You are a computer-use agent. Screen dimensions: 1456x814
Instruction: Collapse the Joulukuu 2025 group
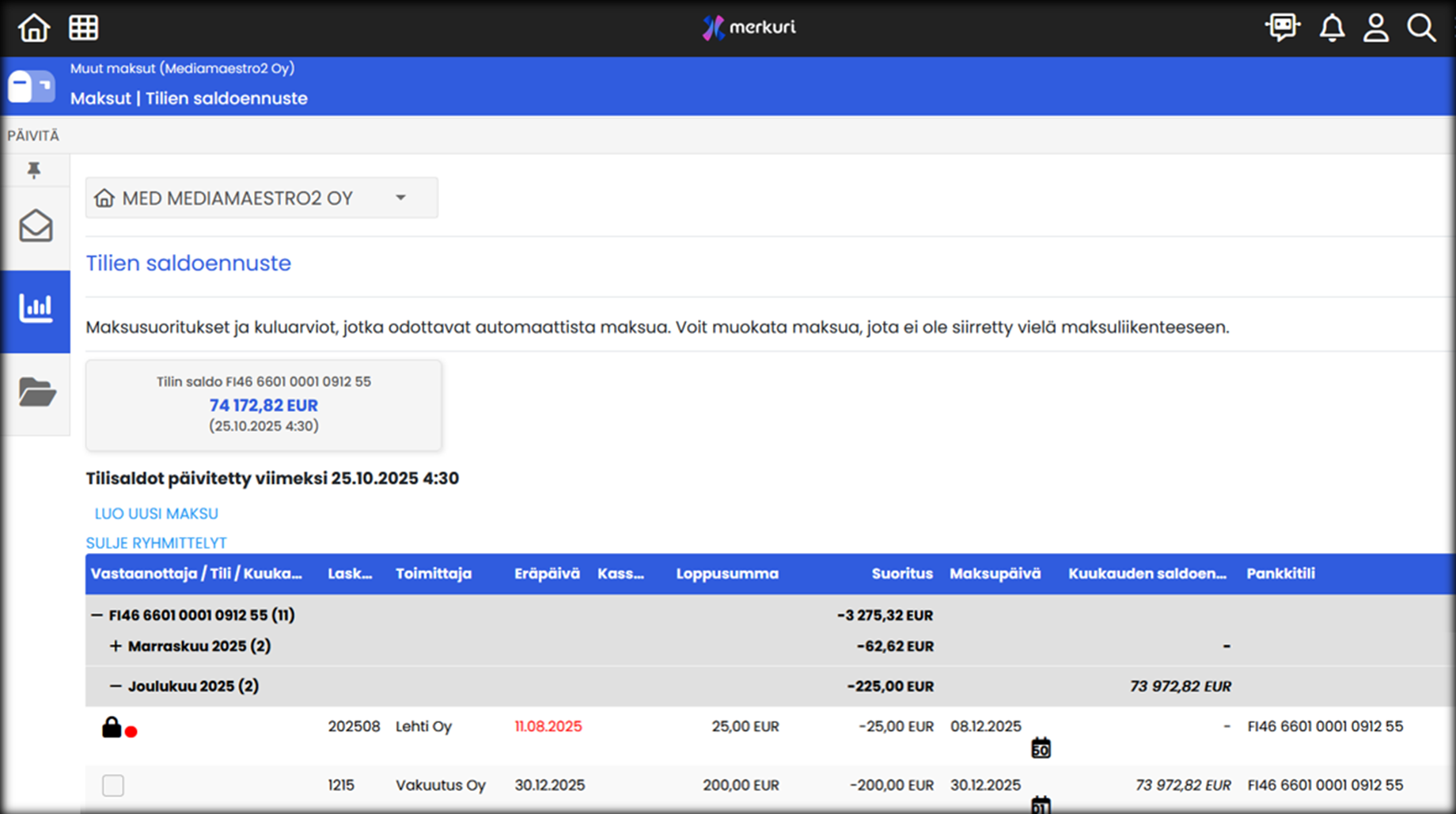(116, 686)
